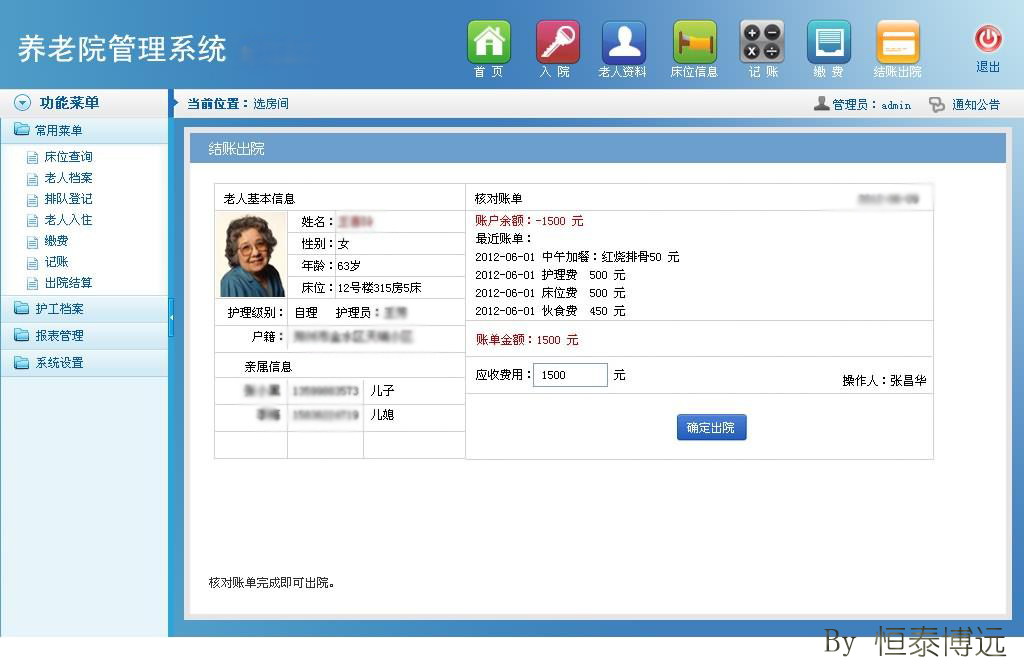The width and height of the screenshot is (1024, 666).
Task: Click the 儿媳 relation cell
Action: pos(382,415)
